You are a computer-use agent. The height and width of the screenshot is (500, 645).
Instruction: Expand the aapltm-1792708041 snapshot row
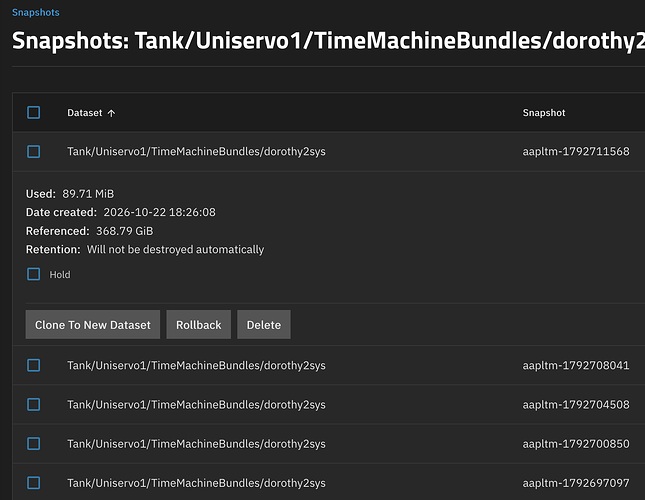point(329,365)
